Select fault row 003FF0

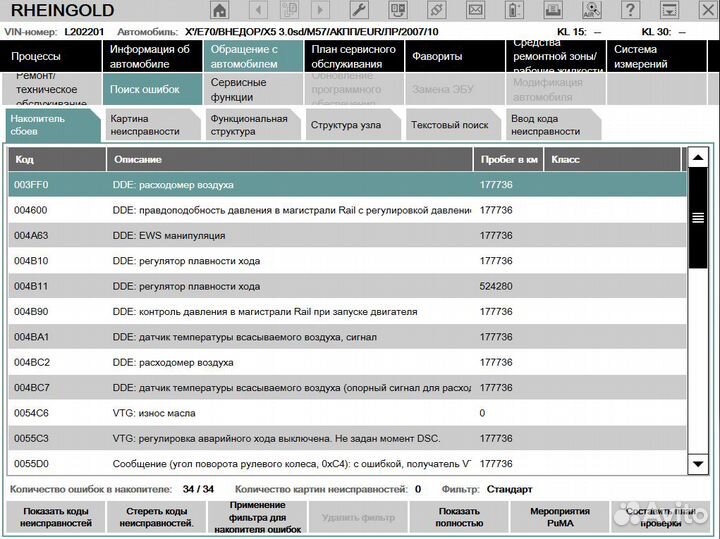click(347, 185)
